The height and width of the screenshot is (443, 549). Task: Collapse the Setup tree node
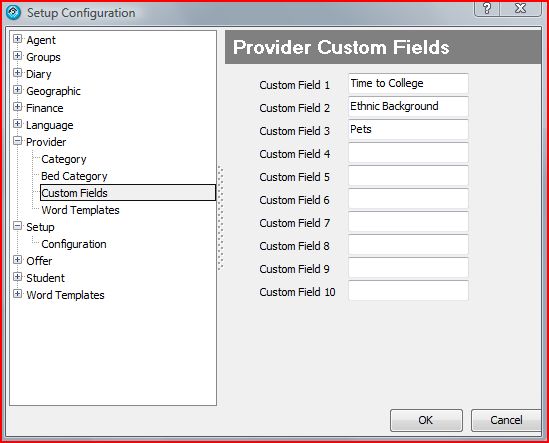click(x=17, y=226)
